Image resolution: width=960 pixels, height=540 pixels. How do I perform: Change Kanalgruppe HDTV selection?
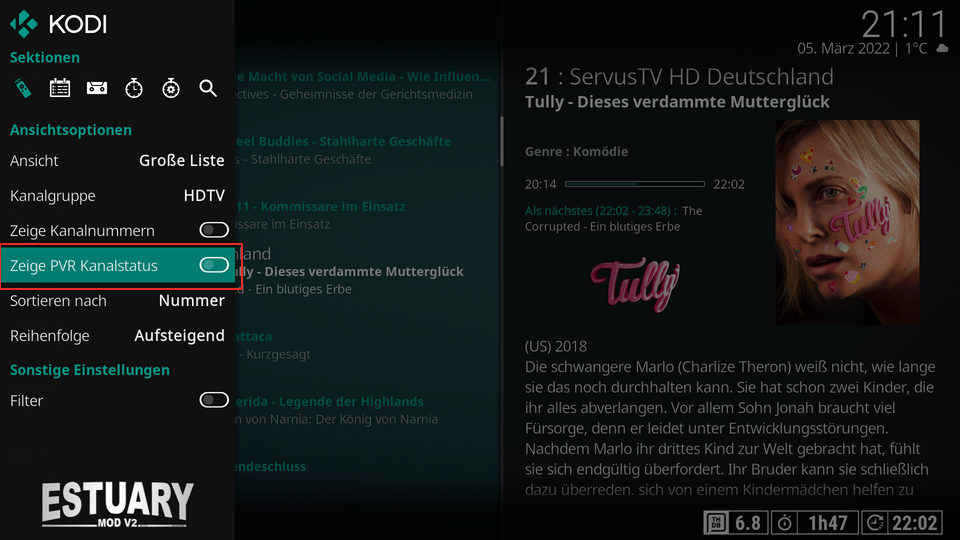118,195
